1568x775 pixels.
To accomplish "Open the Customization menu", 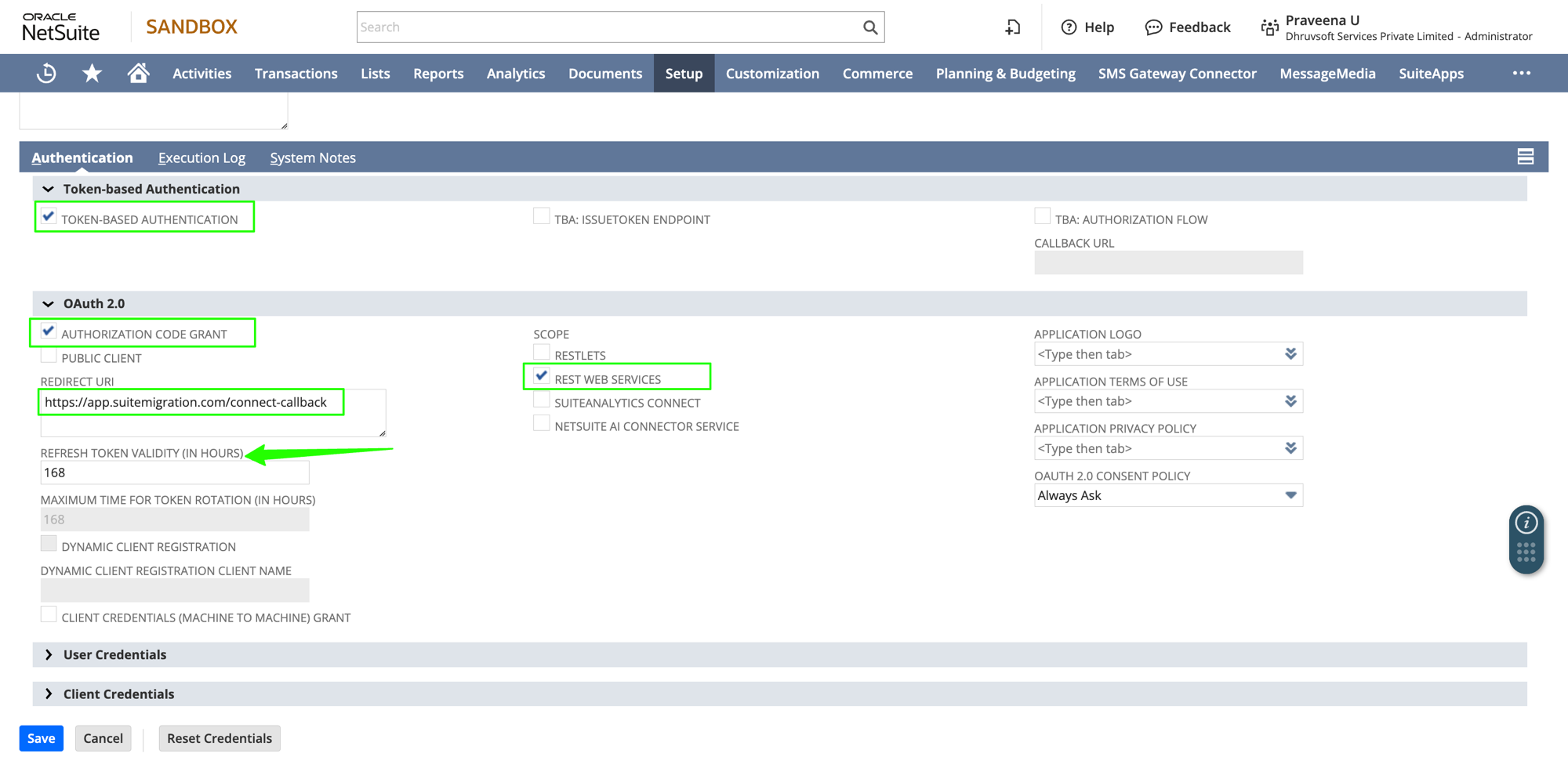I will pyautogui.click(x=772, y=74).
